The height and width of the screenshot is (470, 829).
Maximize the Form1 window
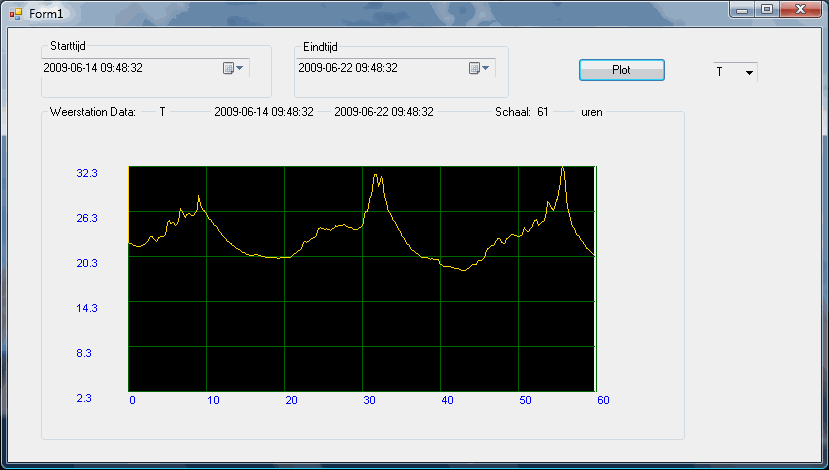click(x=767, y=9)
